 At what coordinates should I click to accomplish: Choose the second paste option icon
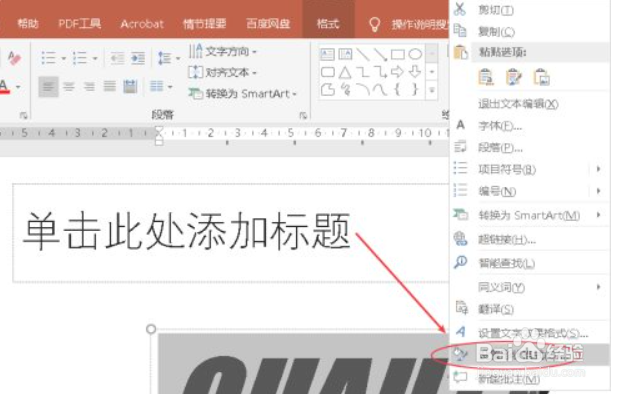(513, 77)
